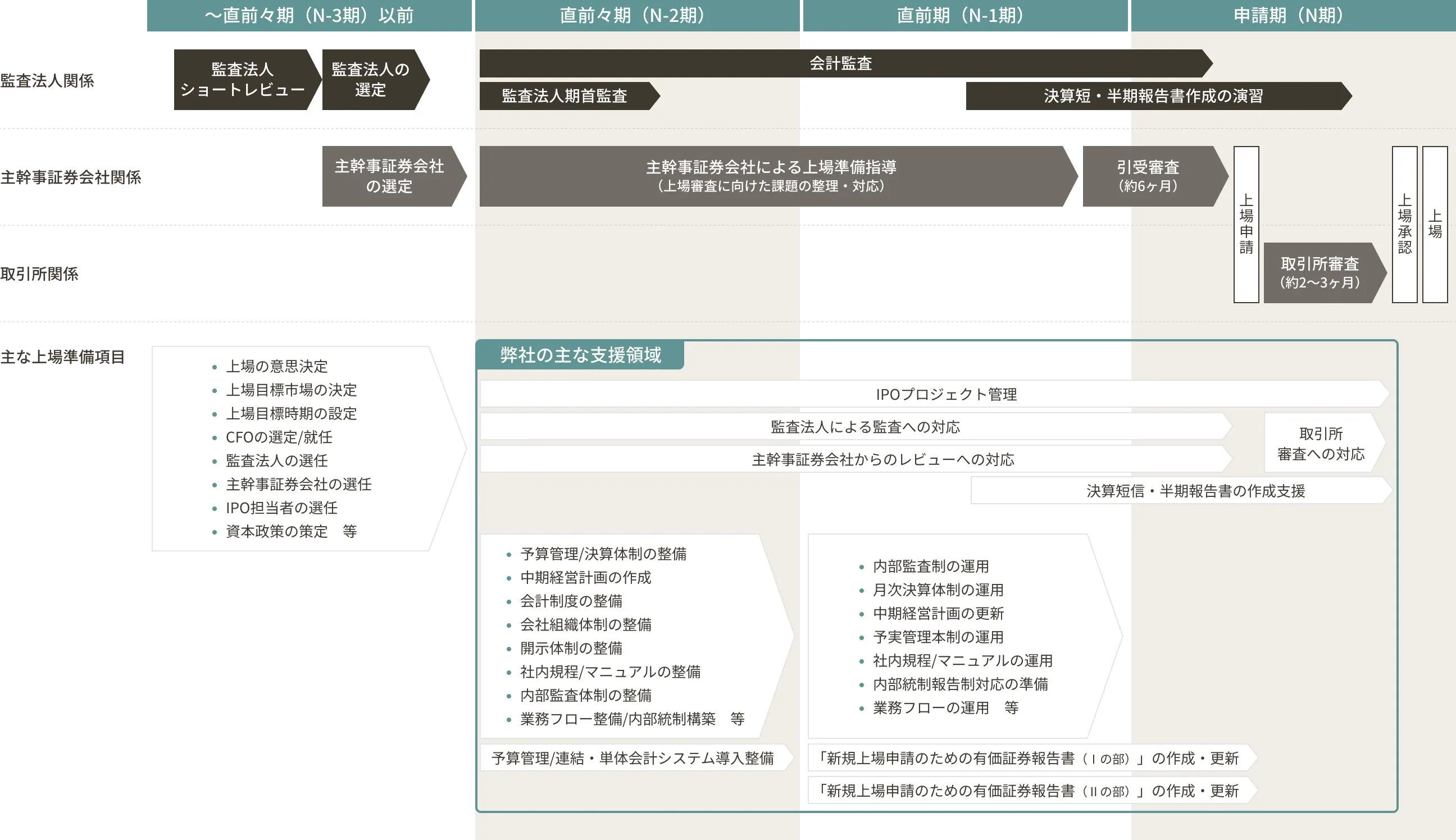Click 取引所審査への対応 box

click(1321, 443)
